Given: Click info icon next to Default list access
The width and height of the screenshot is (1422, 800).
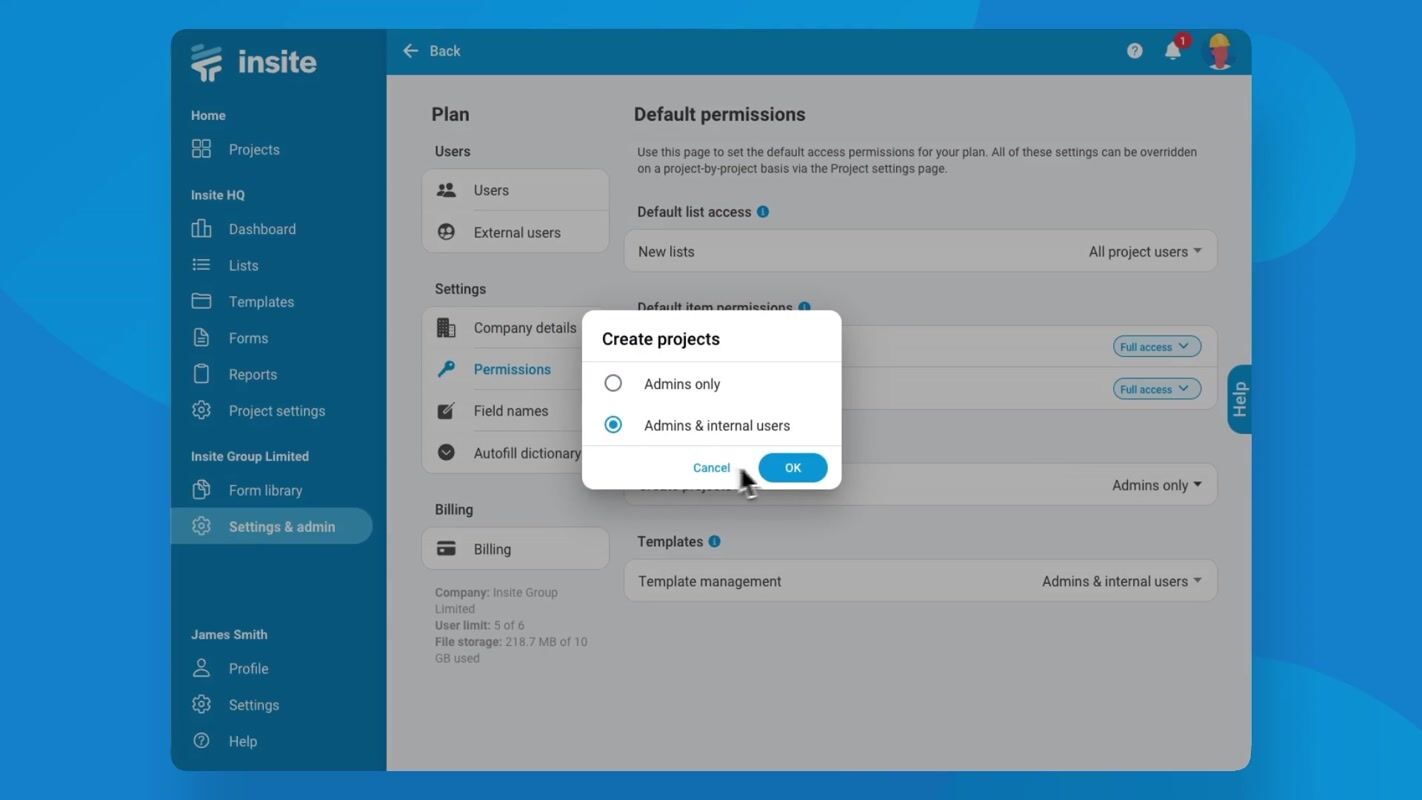Looking at the screenshot, I should [763, 212].
